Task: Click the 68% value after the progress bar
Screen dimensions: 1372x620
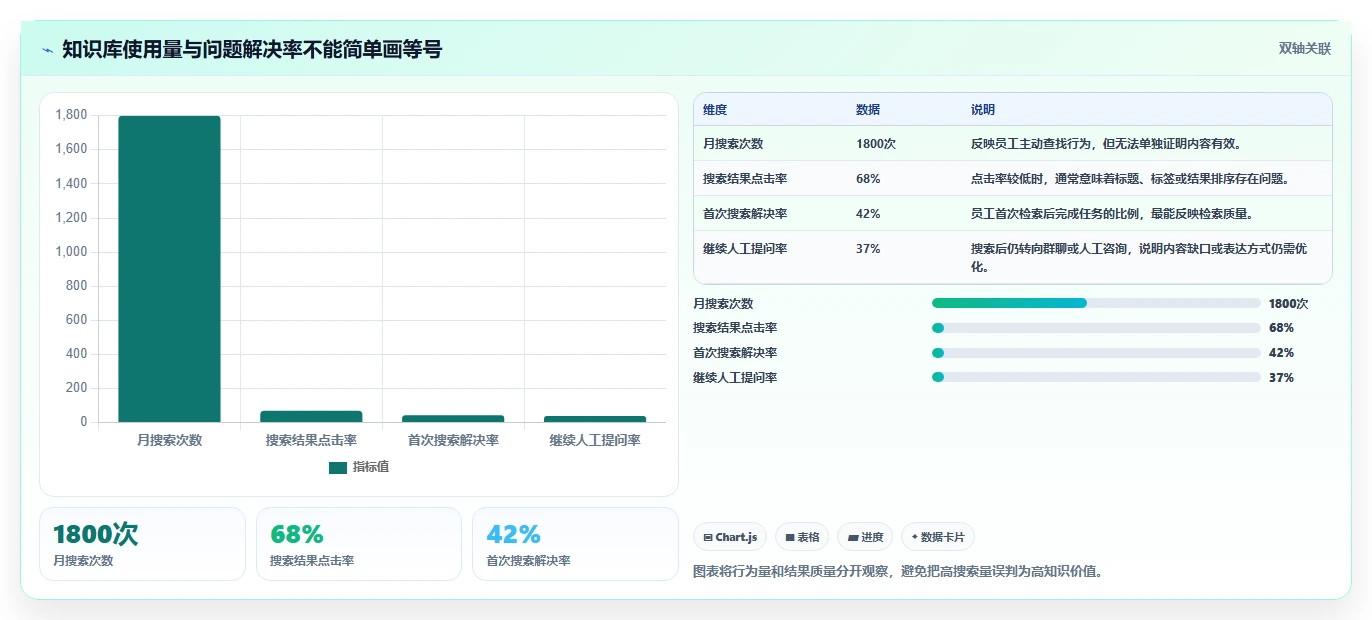Action: pos(1281,328)
